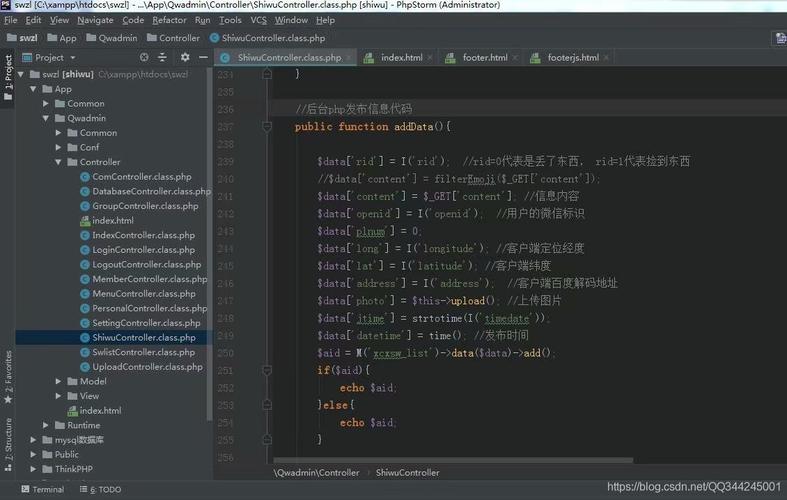Expand the Model folder
Image resolution: width=787 pixels, height=500 pixels.
click(x=58, y=382)
